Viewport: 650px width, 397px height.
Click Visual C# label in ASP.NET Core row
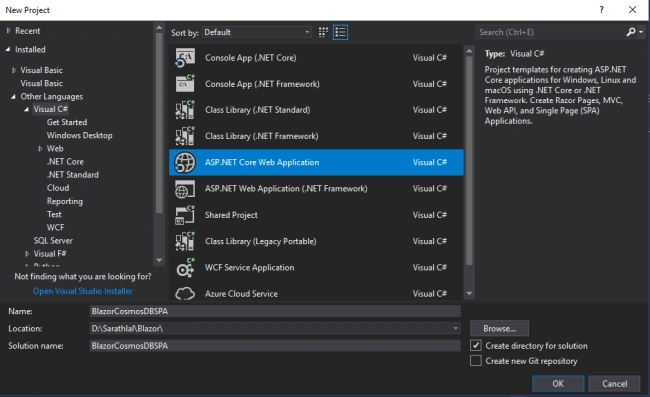pyautogui.click(x=429, y=162)
